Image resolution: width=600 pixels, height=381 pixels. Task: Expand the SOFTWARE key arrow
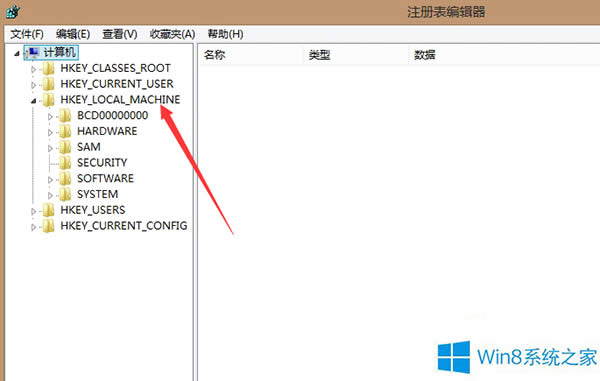[50, 179]
